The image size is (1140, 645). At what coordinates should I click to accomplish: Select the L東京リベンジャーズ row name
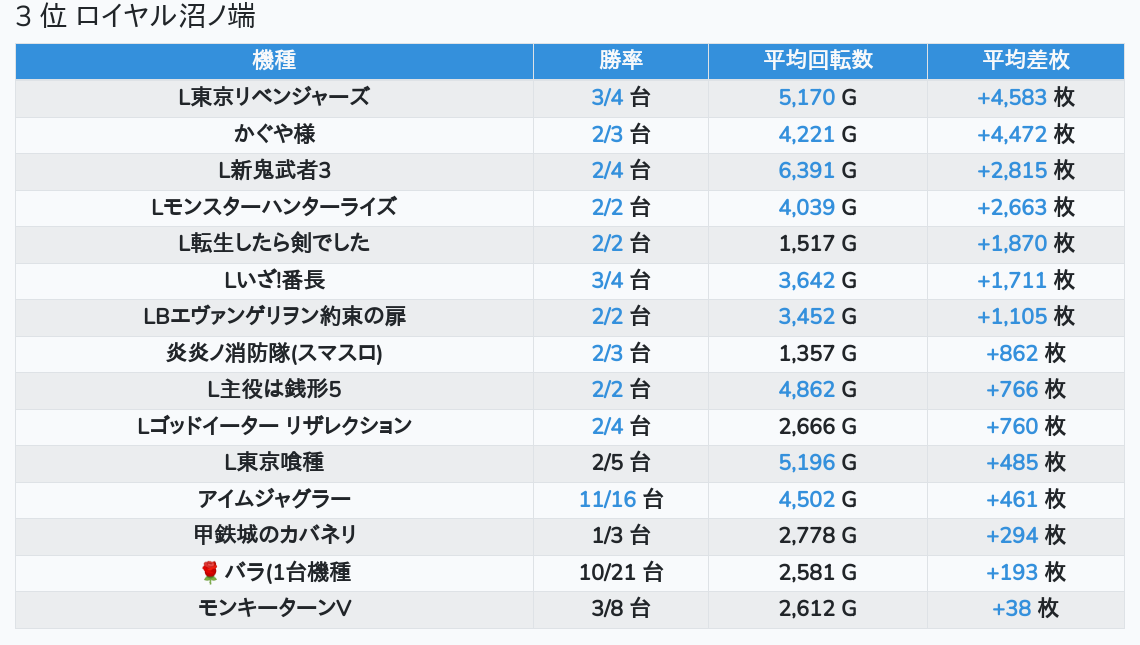274,98
